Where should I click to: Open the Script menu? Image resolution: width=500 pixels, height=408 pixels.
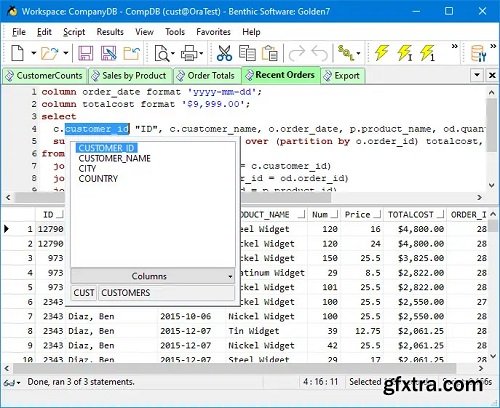[x=74, y=32]
